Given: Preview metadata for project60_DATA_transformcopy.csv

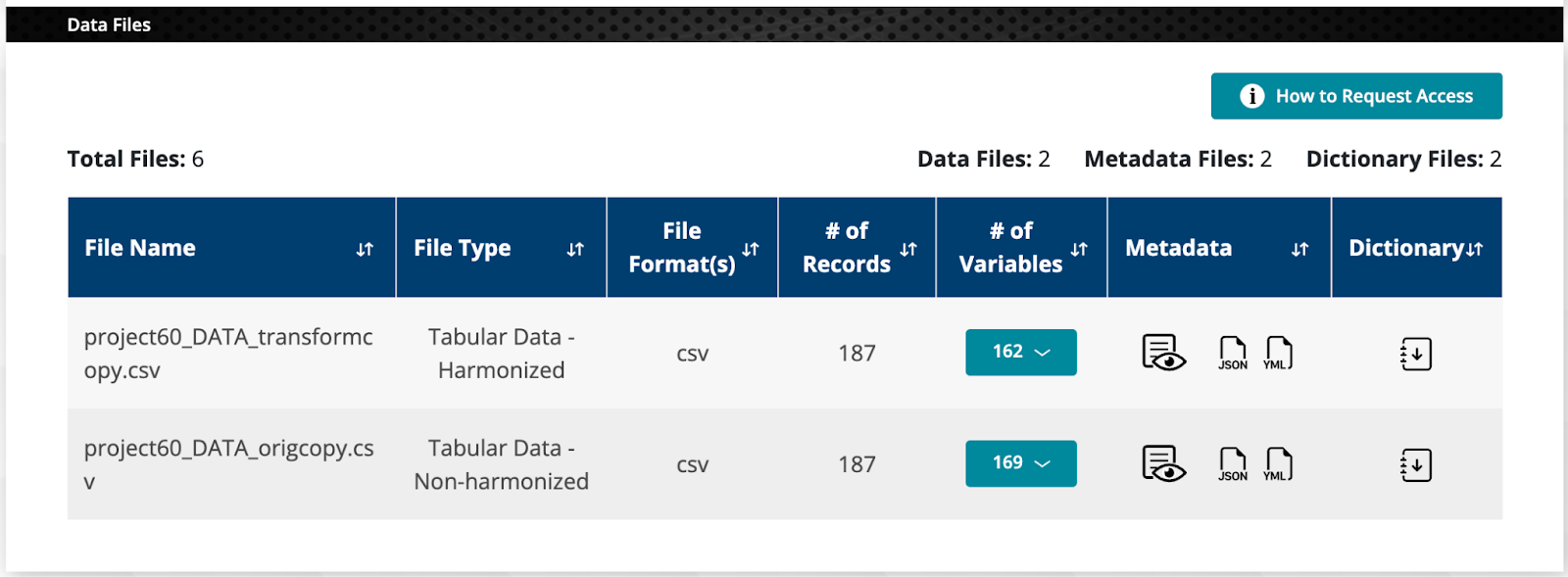Looking at the screenshot, I should point(1163,353).
